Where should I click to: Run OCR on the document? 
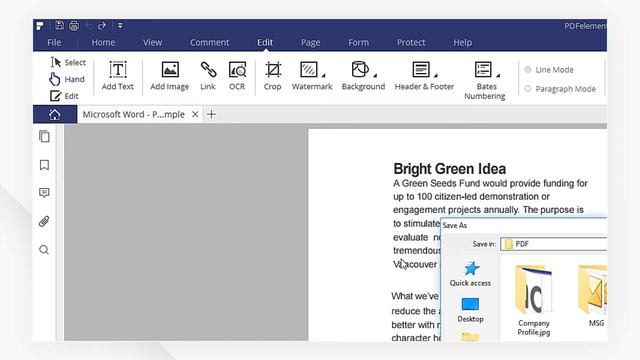237,76
